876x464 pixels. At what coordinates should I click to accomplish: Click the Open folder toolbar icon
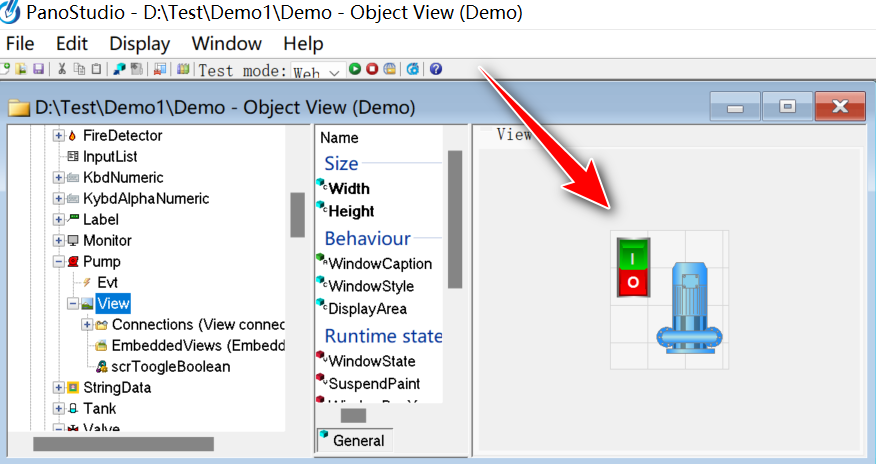(x=21, y=70)
